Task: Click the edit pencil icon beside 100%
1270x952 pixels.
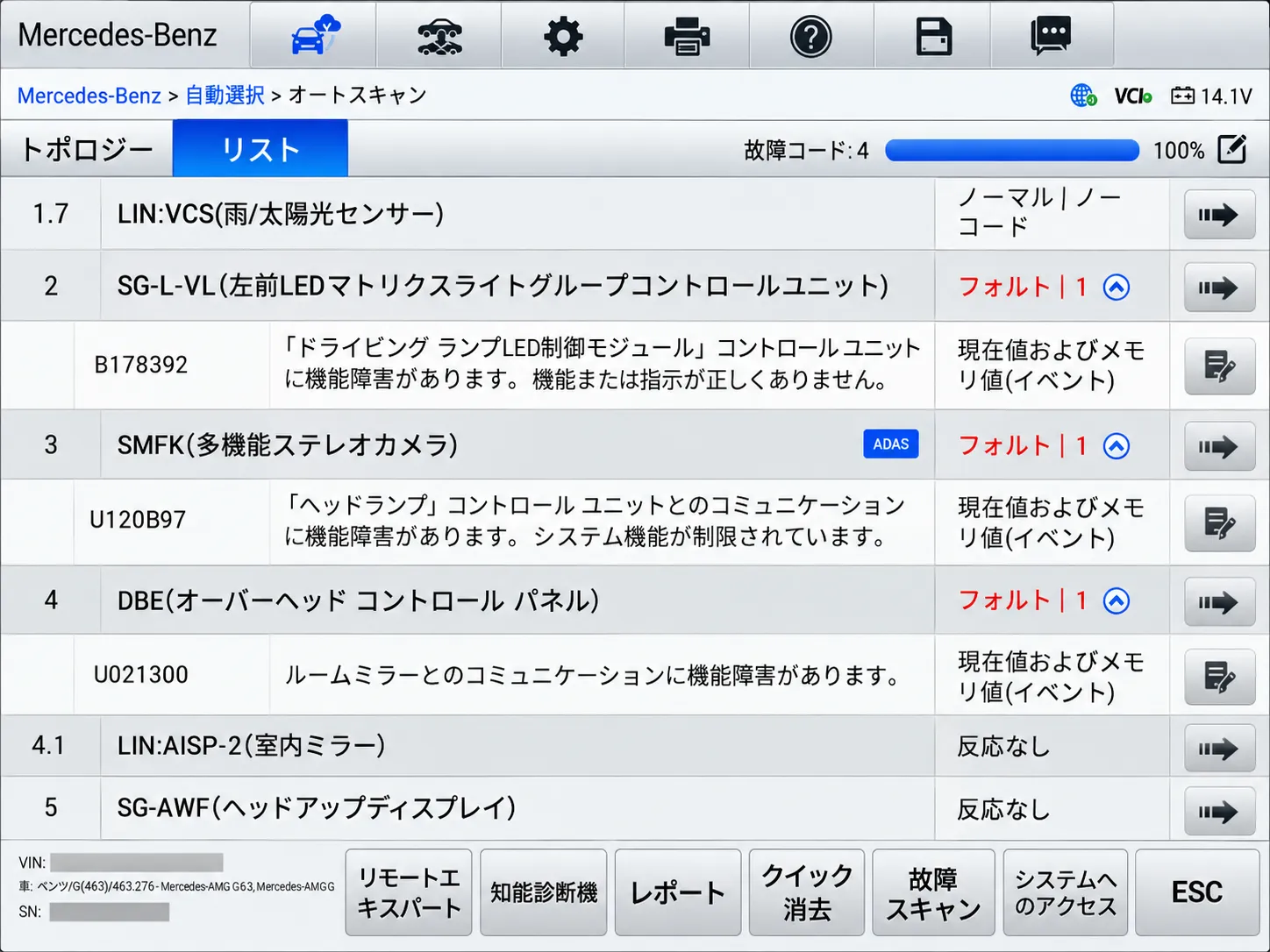Action: coord(1232,150)
